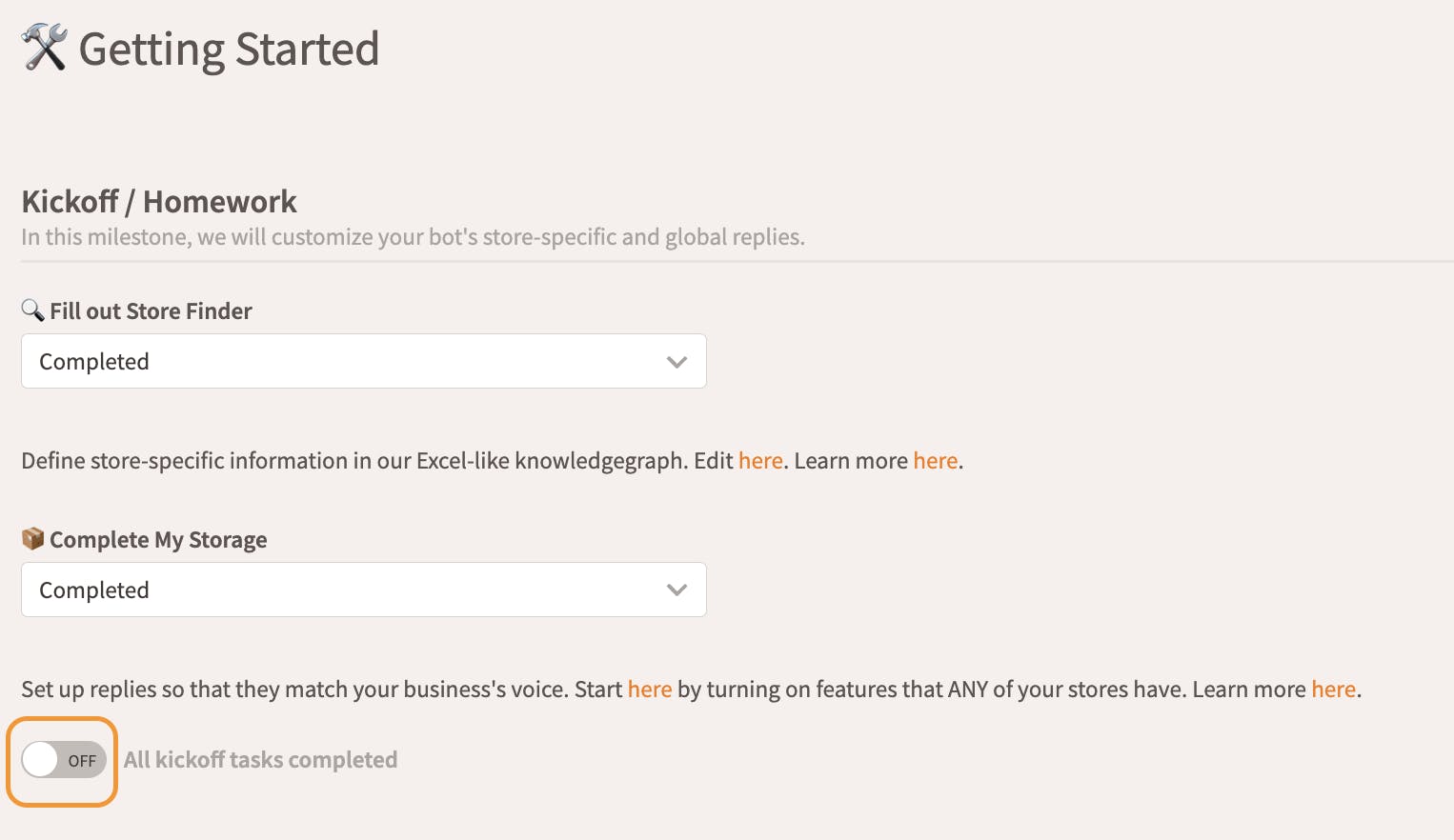Open the Complete My Storage status dropdown
The image size is (1454, 840).
[363, 590]
